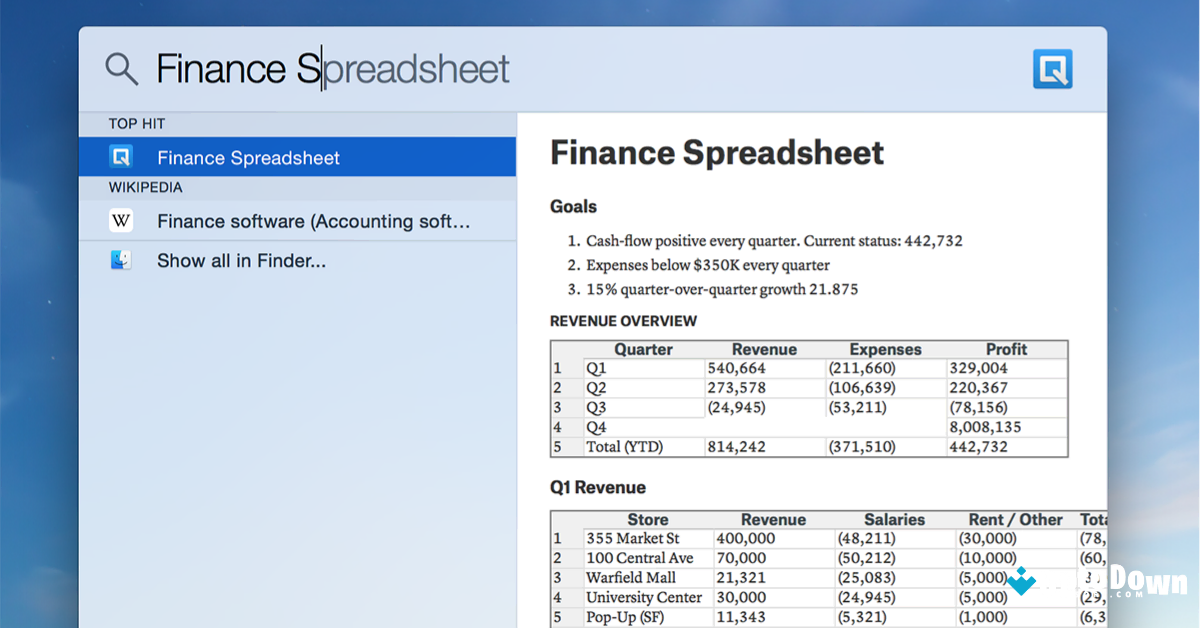Click the Wikipedia W icon

point(121,221)
